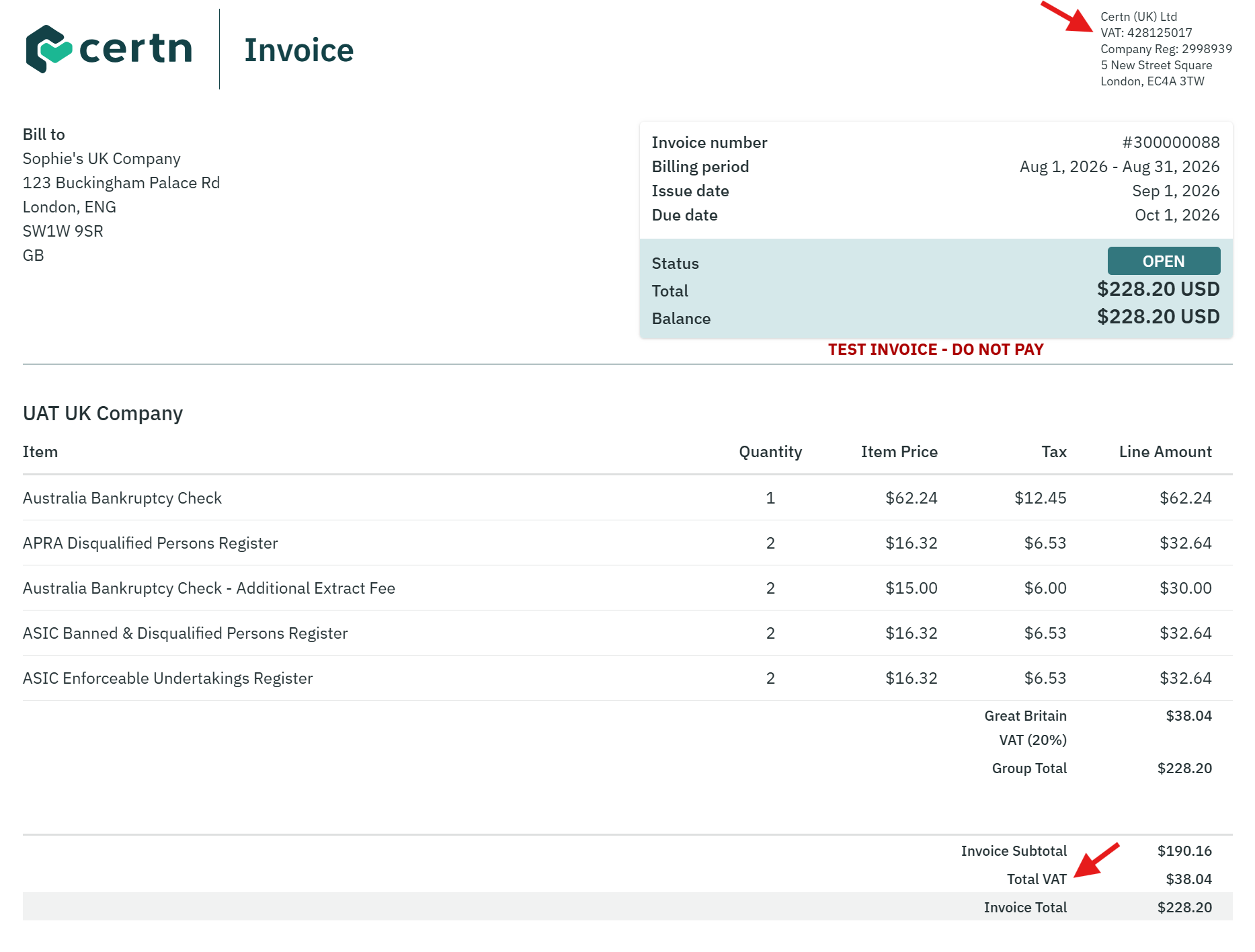Viewport: 1255px width, 952px height.
Task: Select 123 Buckingham Palace Rd address
Action: [x=121, y=183]
